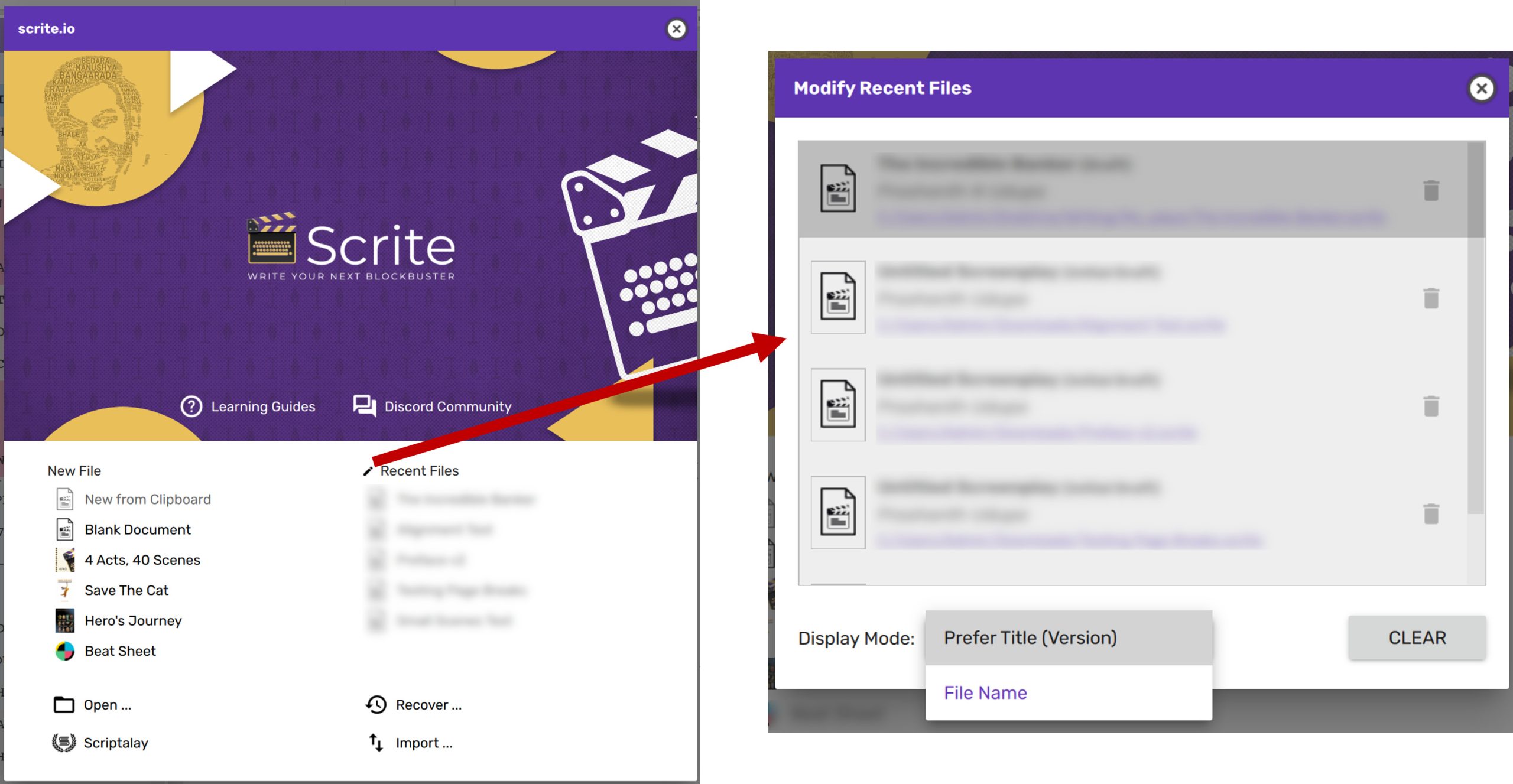Click the Blank Document icon

coord(65,529)
